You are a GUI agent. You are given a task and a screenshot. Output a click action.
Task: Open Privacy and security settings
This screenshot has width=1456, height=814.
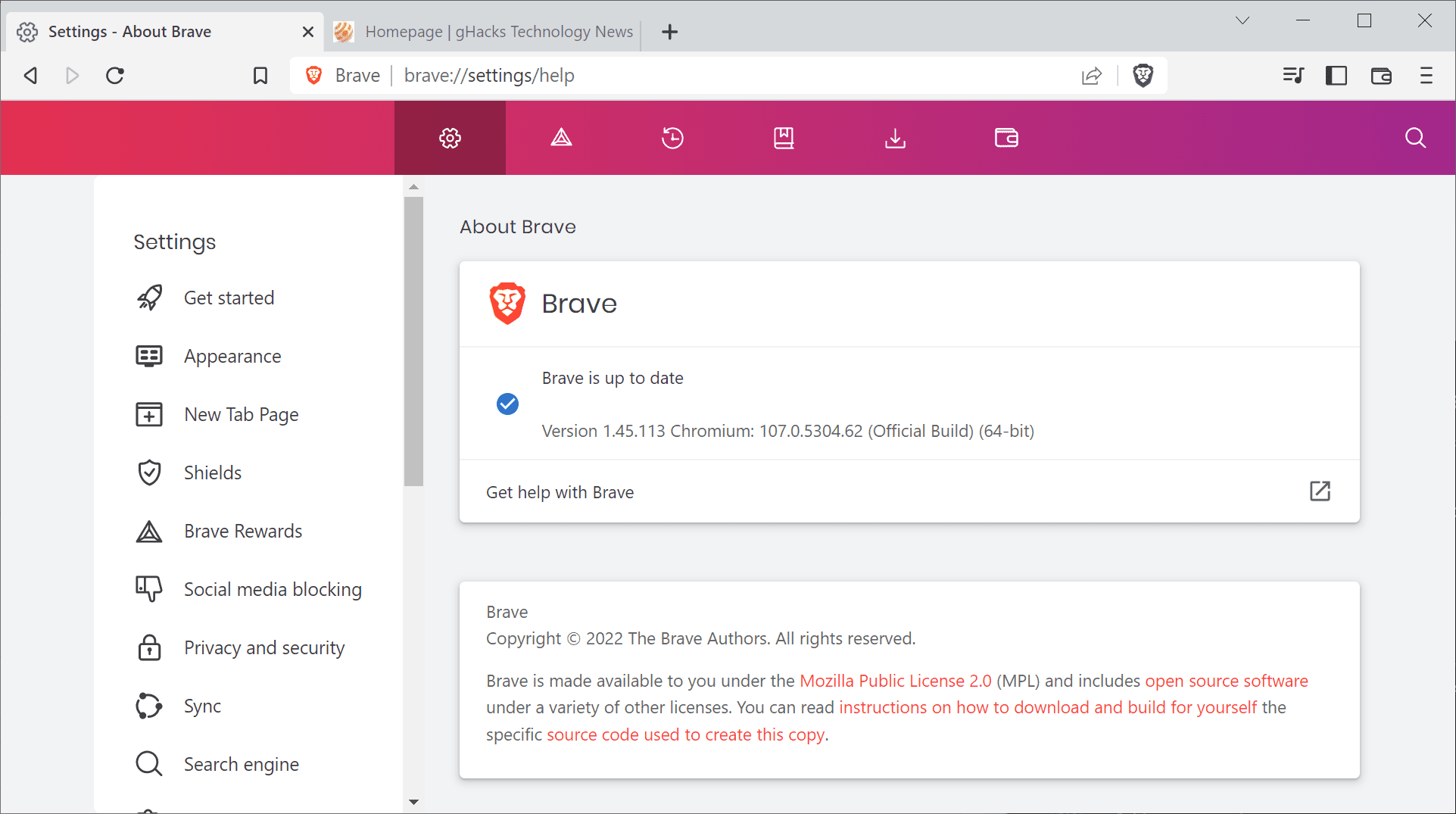click(x=264, y=647)
